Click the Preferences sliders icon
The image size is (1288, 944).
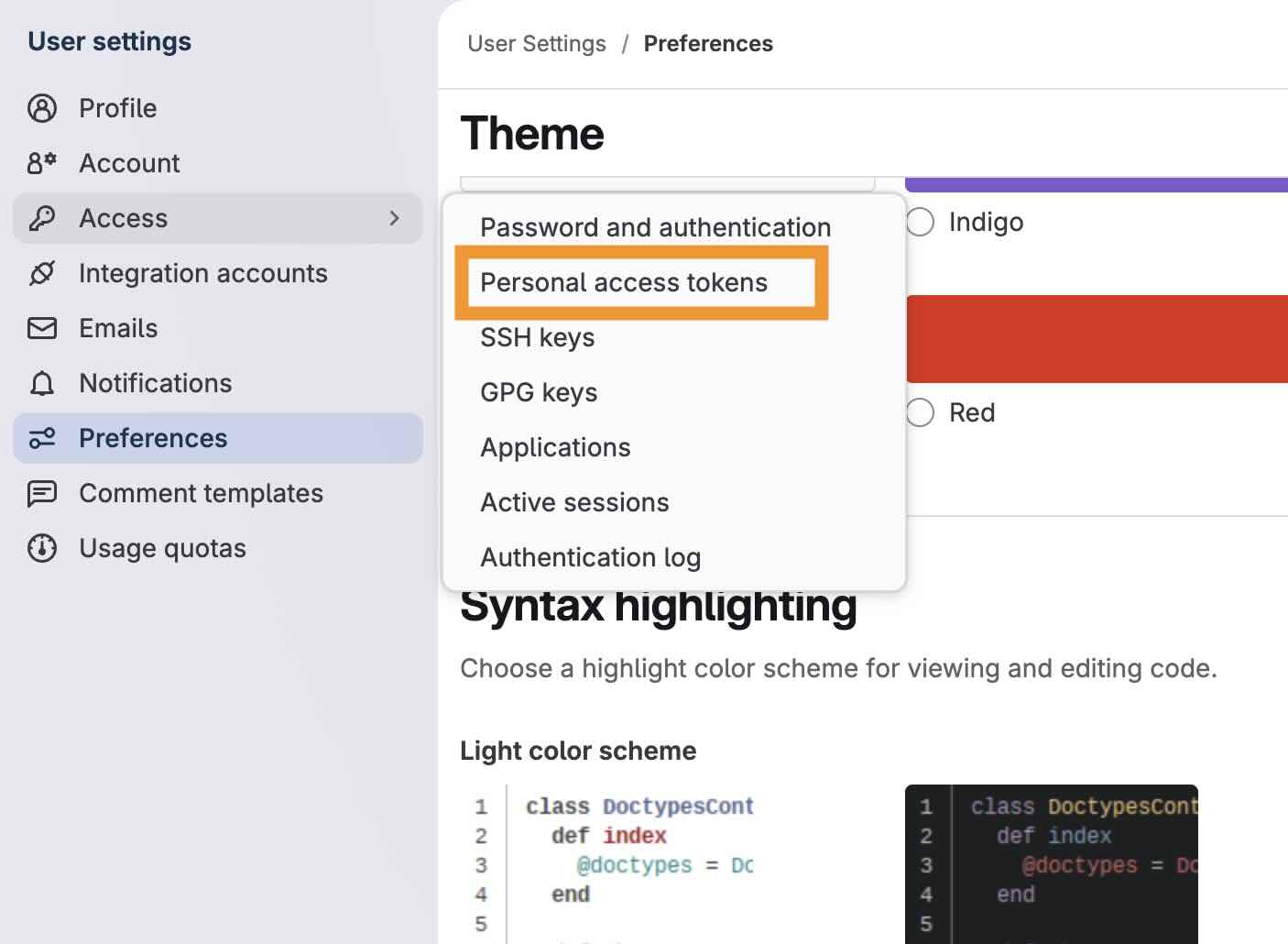click(x=42, y=438)
